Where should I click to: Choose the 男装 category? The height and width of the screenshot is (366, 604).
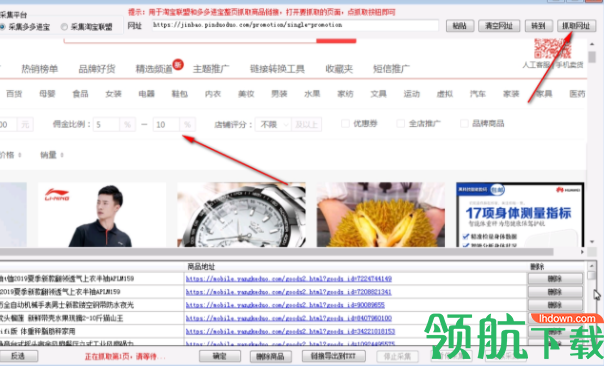click(x=279, y=94)
